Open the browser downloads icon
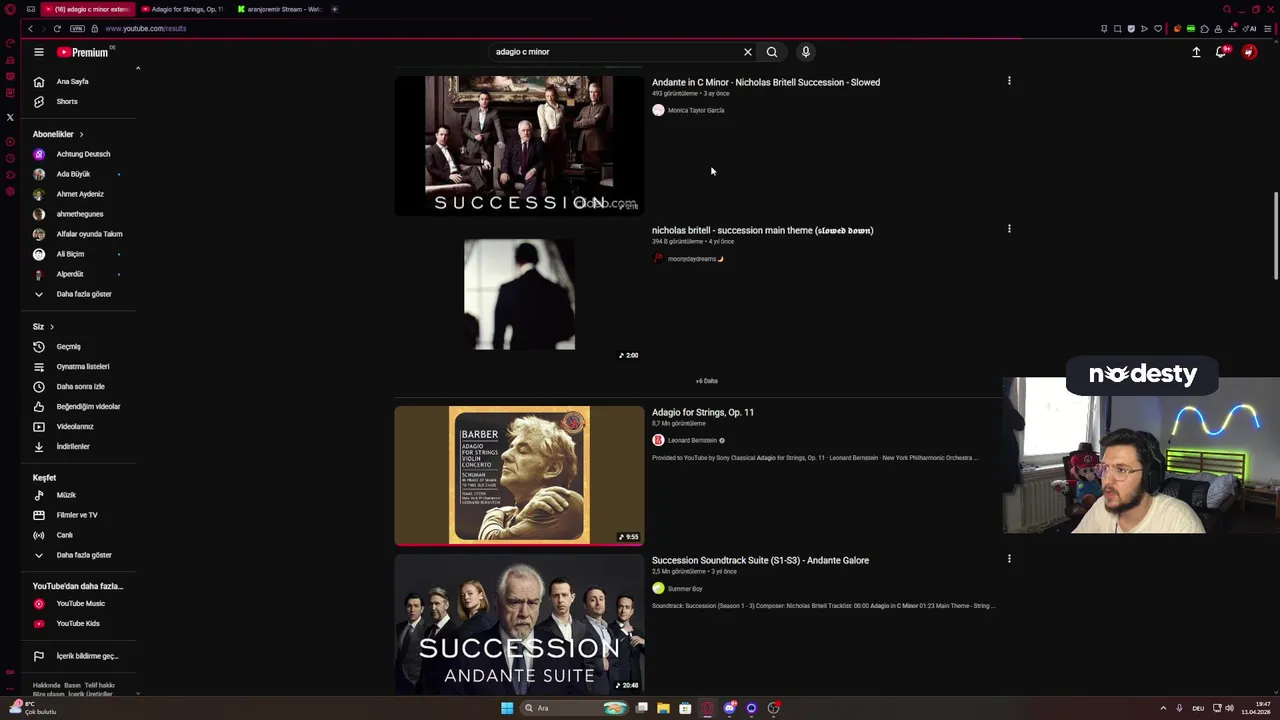 click(x=1232, y=28)
